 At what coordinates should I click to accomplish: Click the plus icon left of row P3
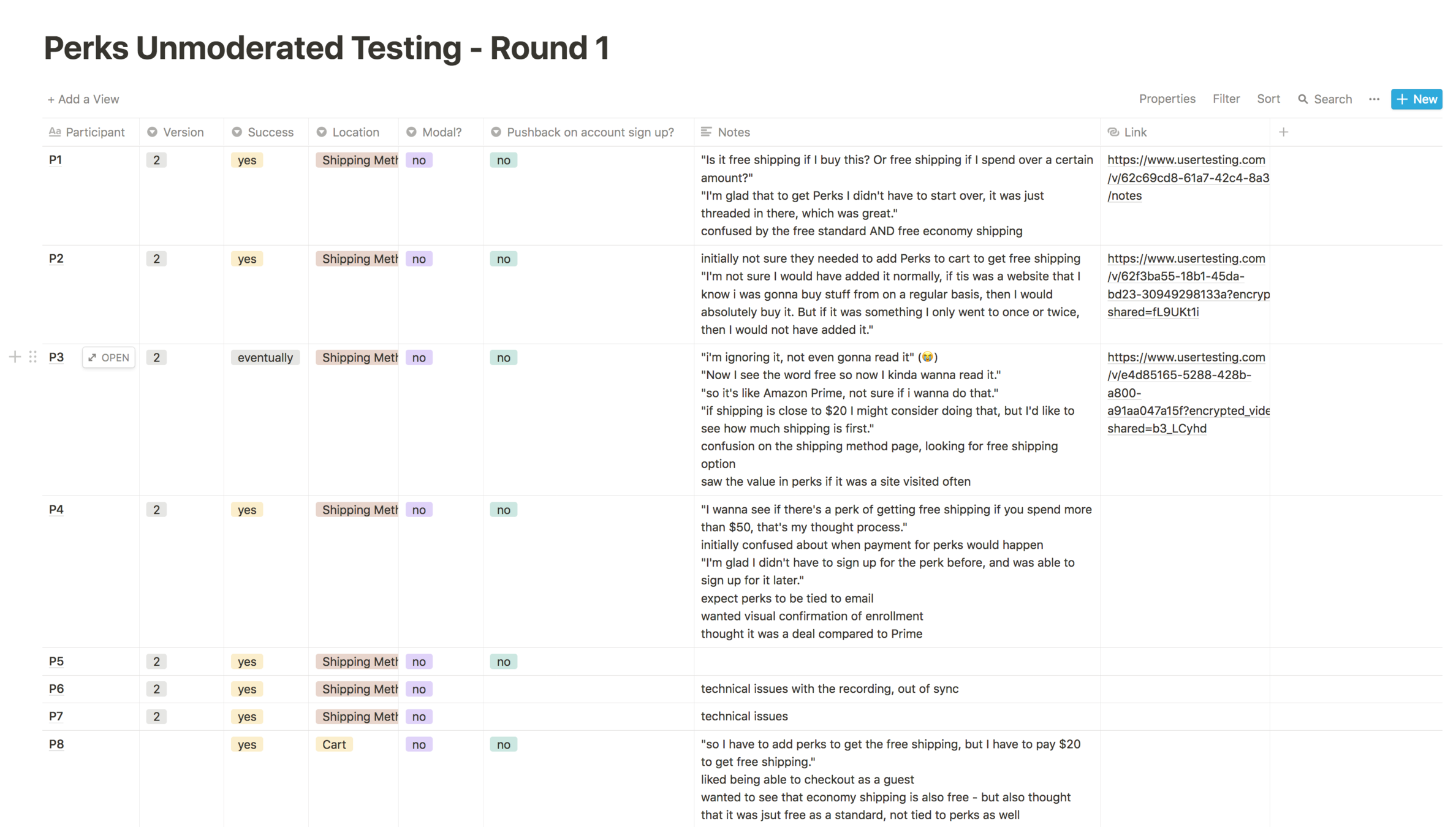(15, 357)
